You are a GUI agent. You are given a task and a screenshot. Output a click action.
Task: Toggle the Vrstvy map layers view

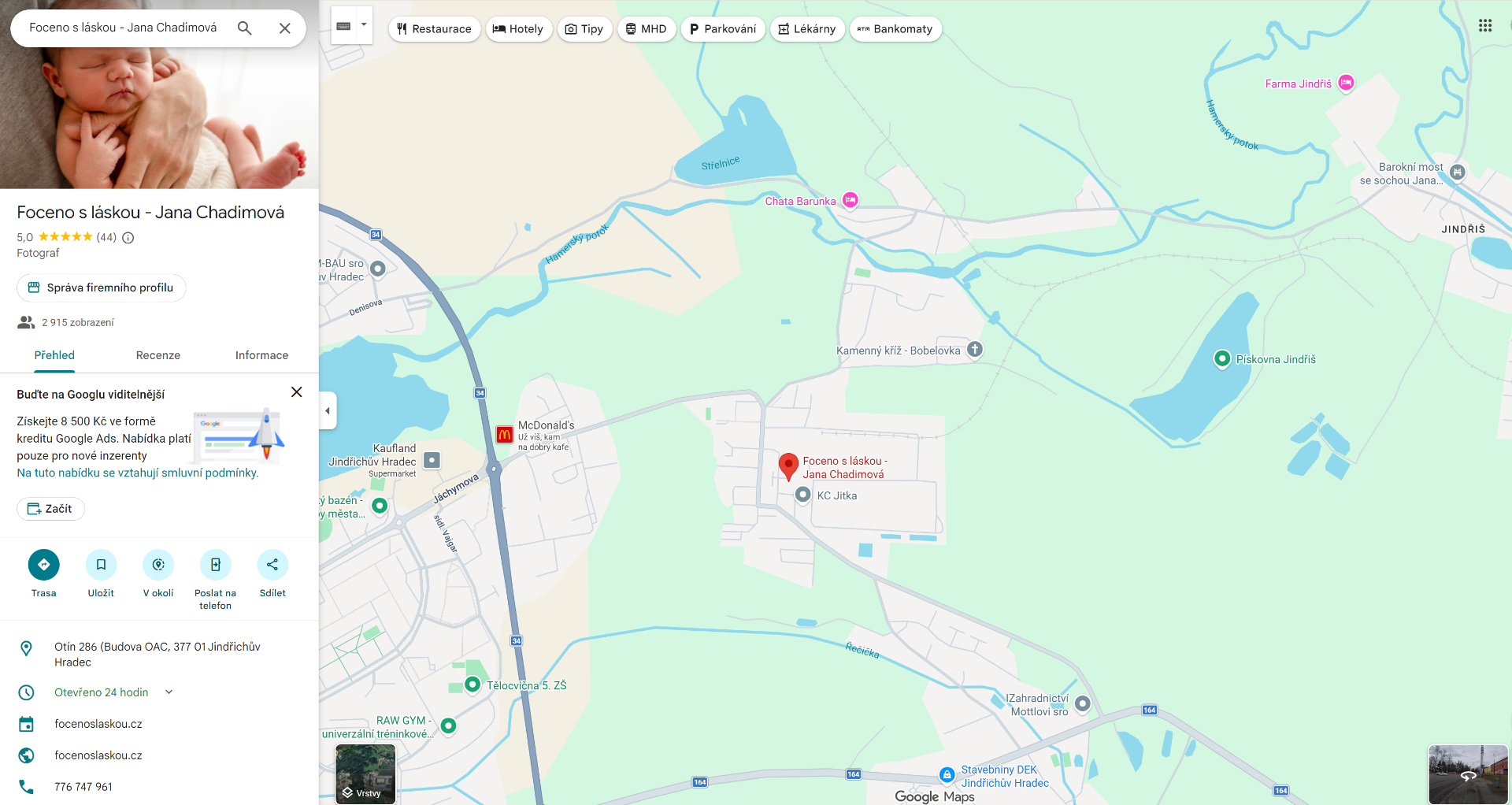[365, 774]
